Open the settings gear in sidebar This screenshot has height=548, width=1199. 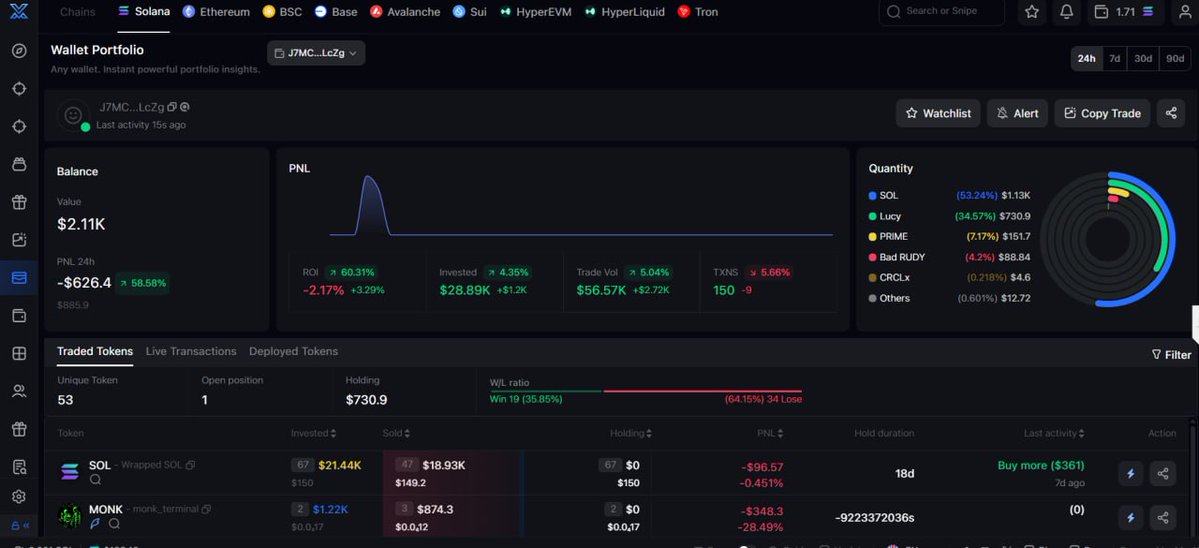point(19,497)
